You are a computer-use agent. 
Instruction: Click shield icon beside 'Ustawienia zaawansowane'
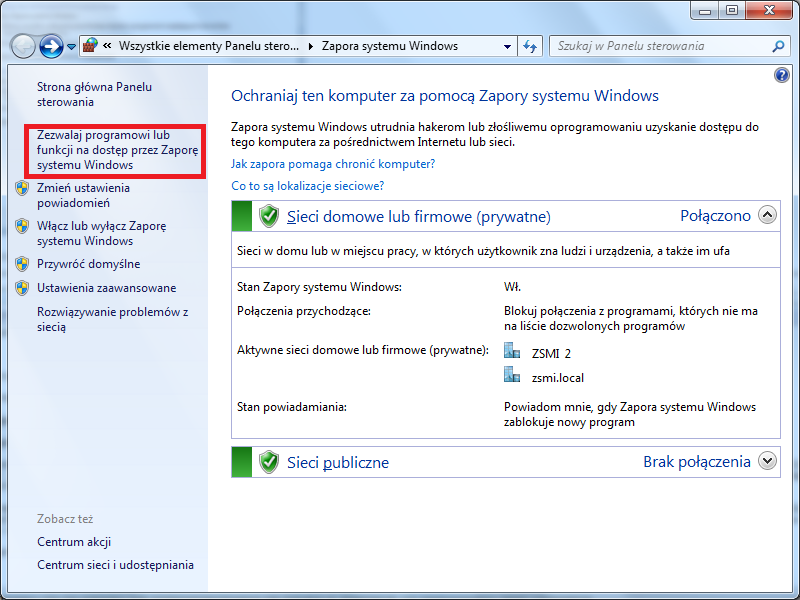[22, 288]
